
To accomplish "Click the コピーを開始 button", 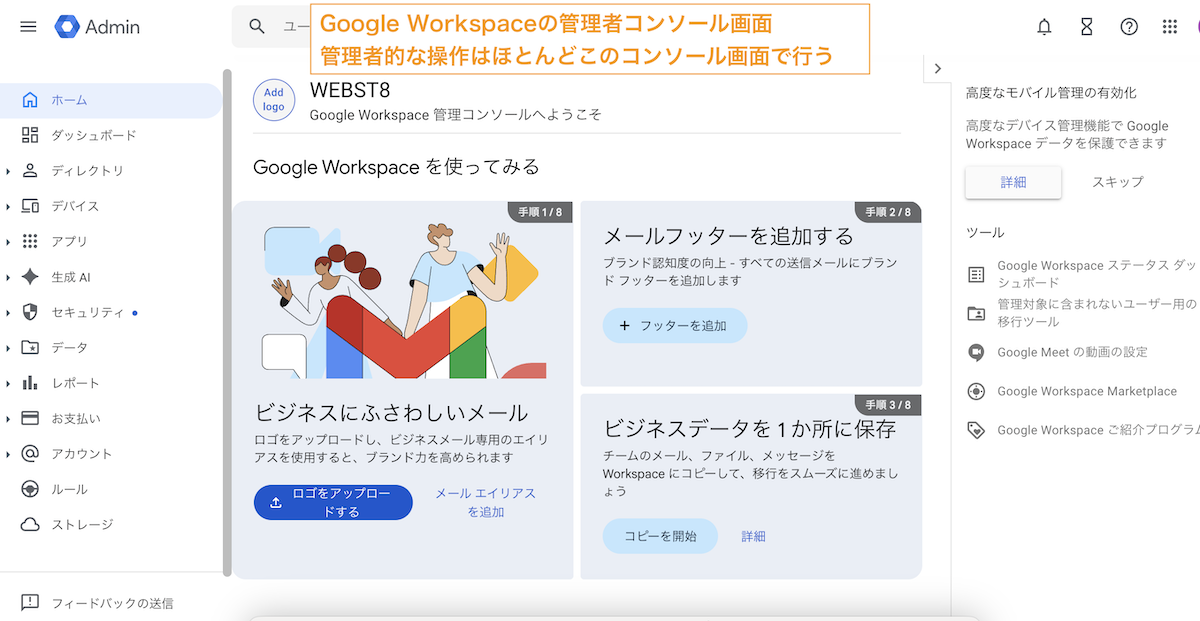I will 660,536.
